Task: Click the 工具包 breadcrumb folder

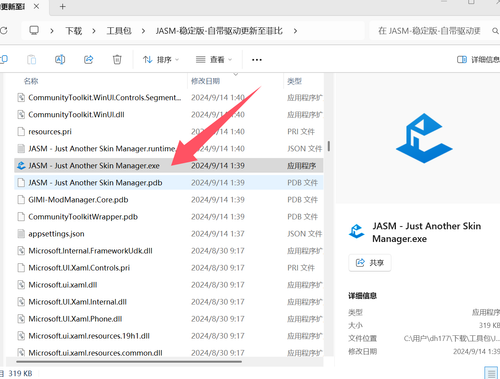Action: [119, 31]
